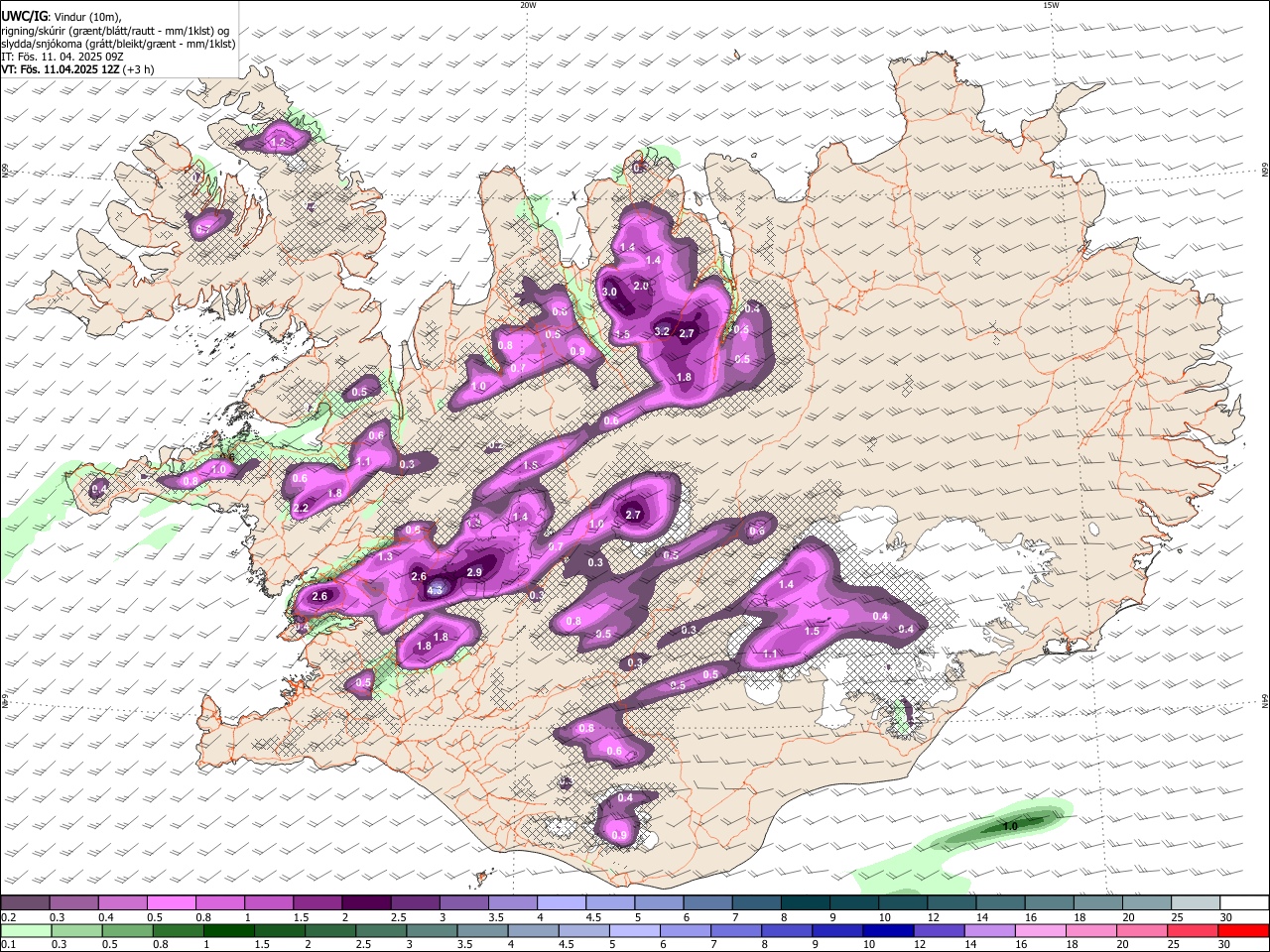
Task: Pick the gray-green rain-scale swatch starting at 3
Action: tap(432, 931)
